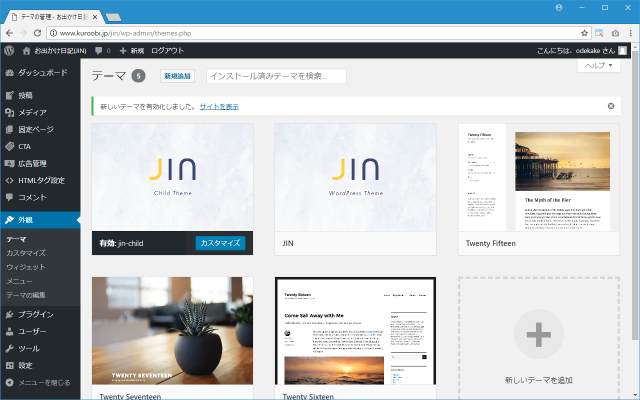Image resolution: width=640 pixels, height=400 pixels.
Task: Click the 広告管理 icon in sidebar
Action: [x=10, y=164]
